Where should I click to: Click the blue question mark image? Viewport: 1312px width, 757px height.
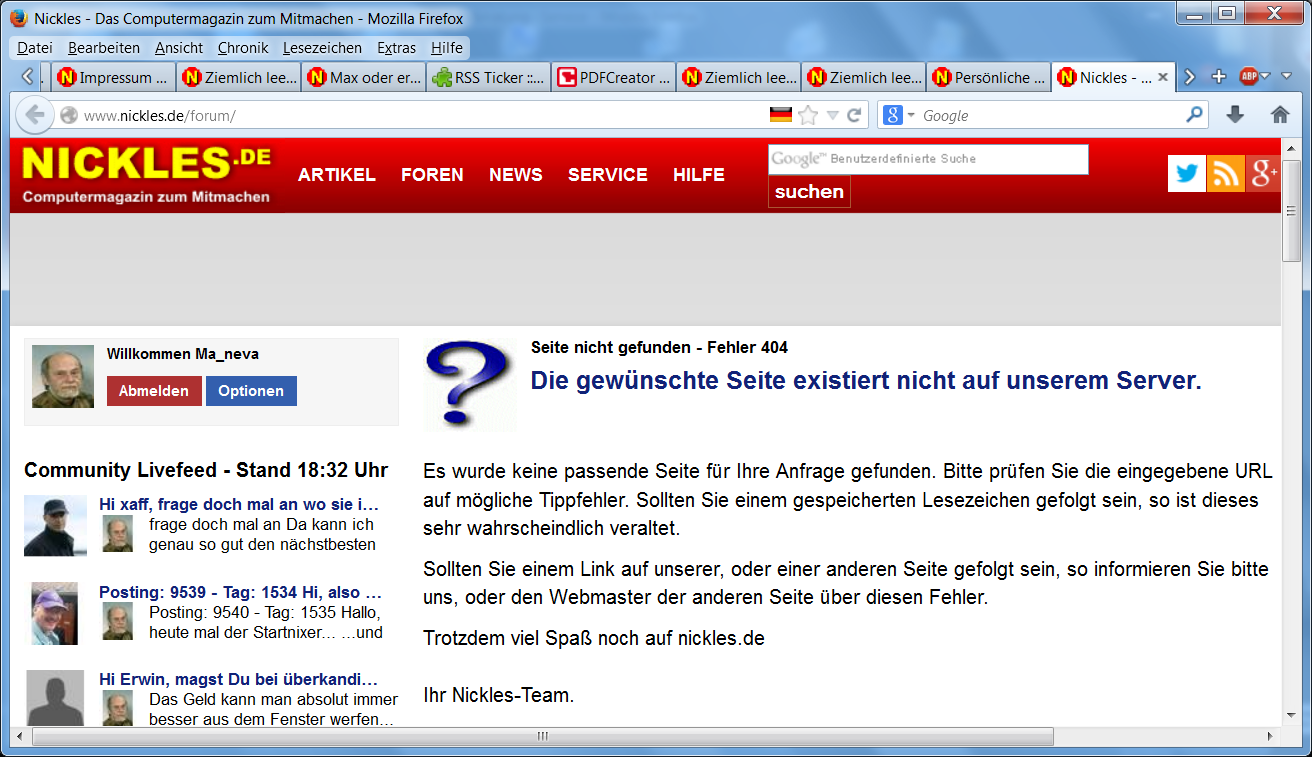click(x=470, y=385)
